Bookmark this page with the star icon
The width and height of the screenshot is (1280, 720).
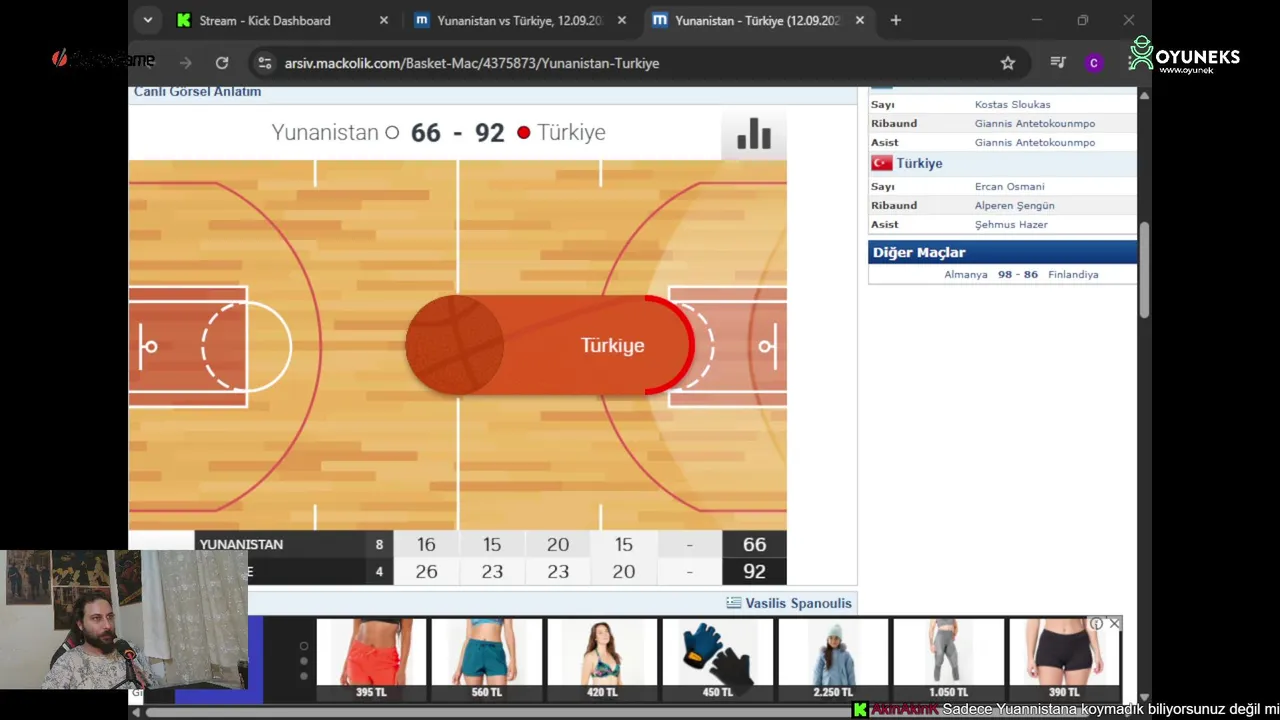tap(1008, 63)
